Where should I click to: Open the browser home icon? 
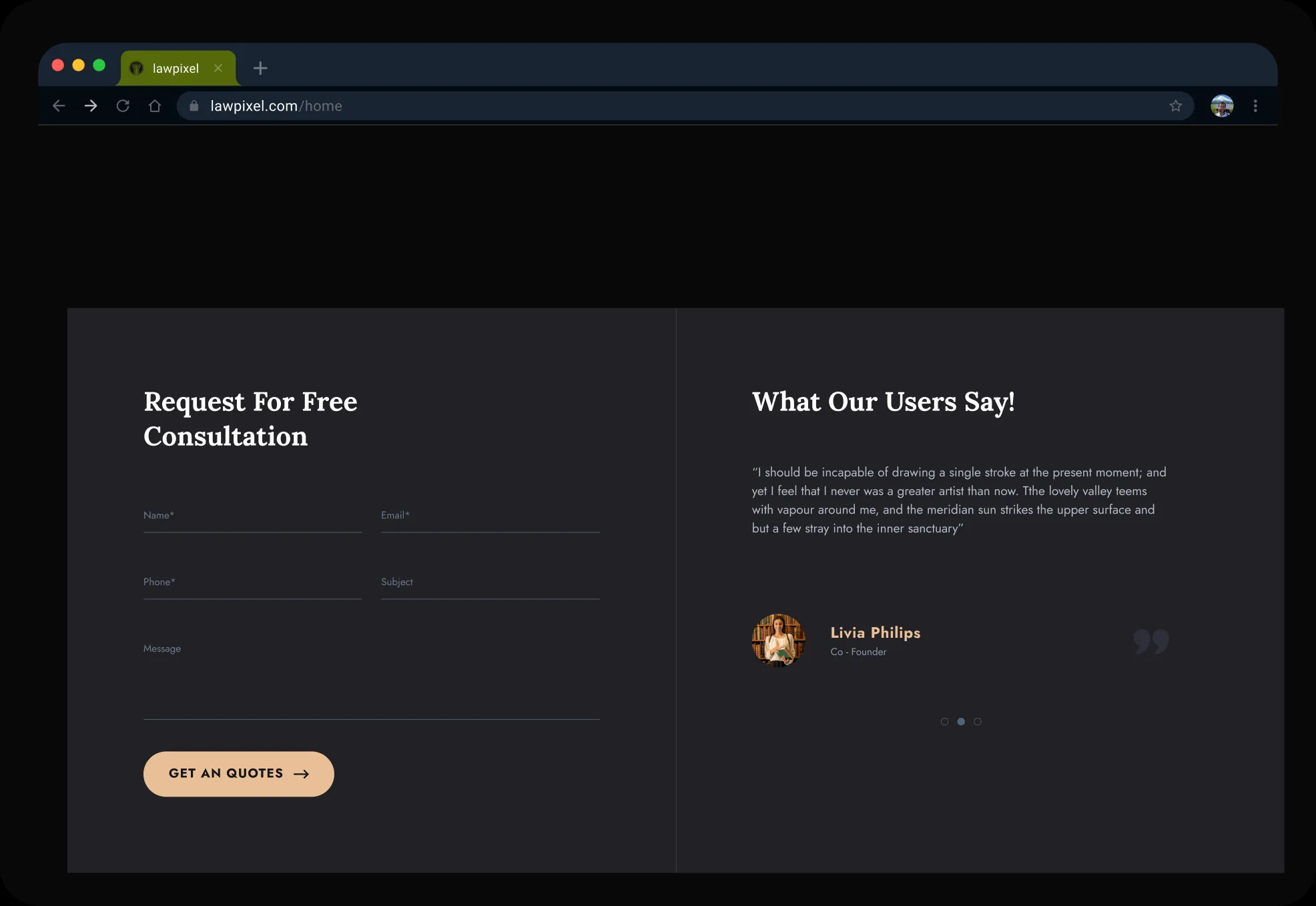pyautogui.click(x=155, y=106)
